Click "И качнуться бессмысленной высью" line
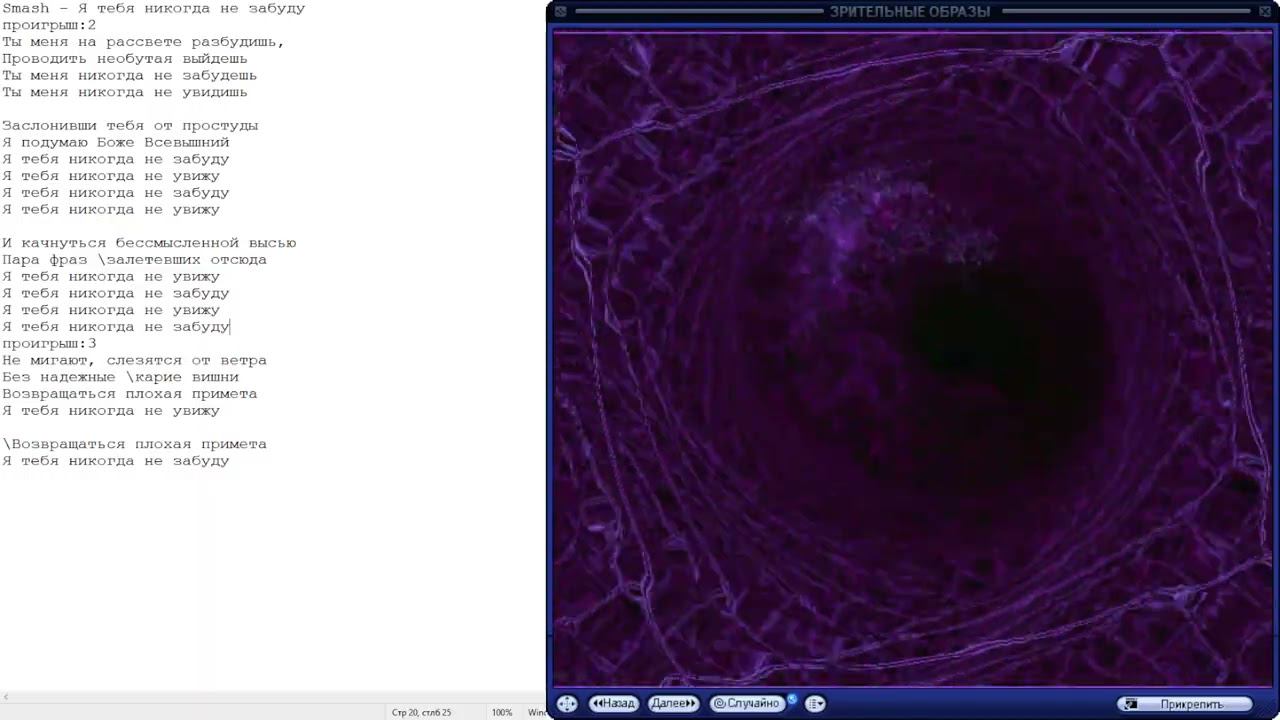This screenshot has height=720, width=1280. coord(149,243)
